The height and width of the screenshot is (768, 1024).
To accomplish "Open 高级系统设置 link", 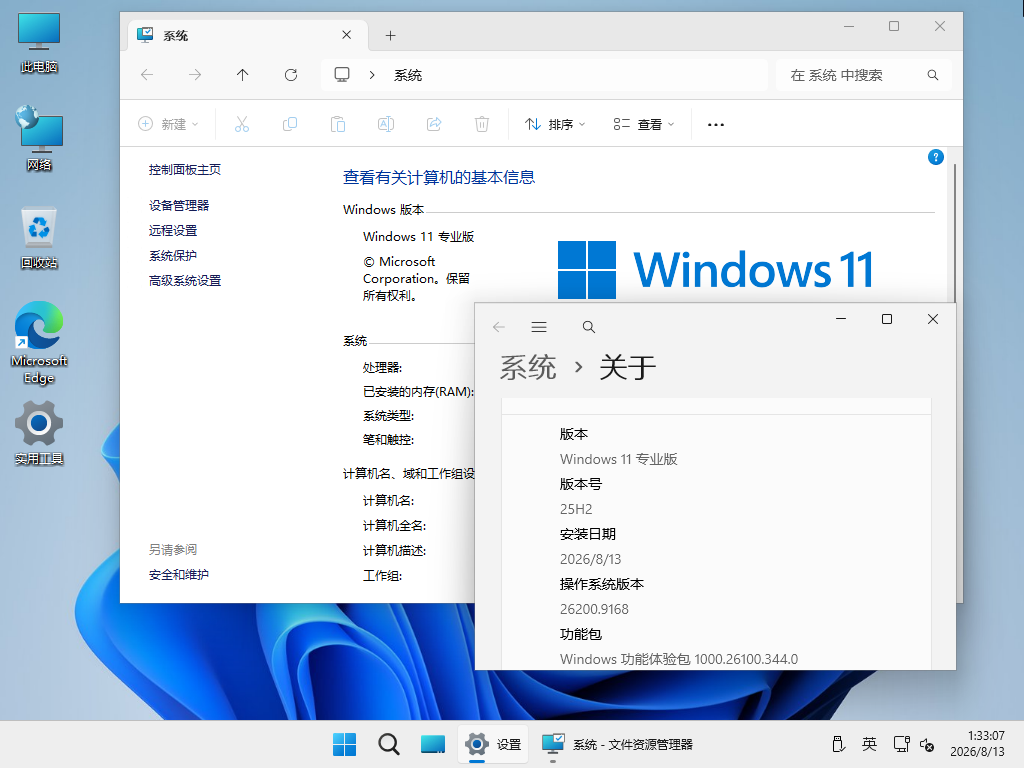I will (185, 281).
